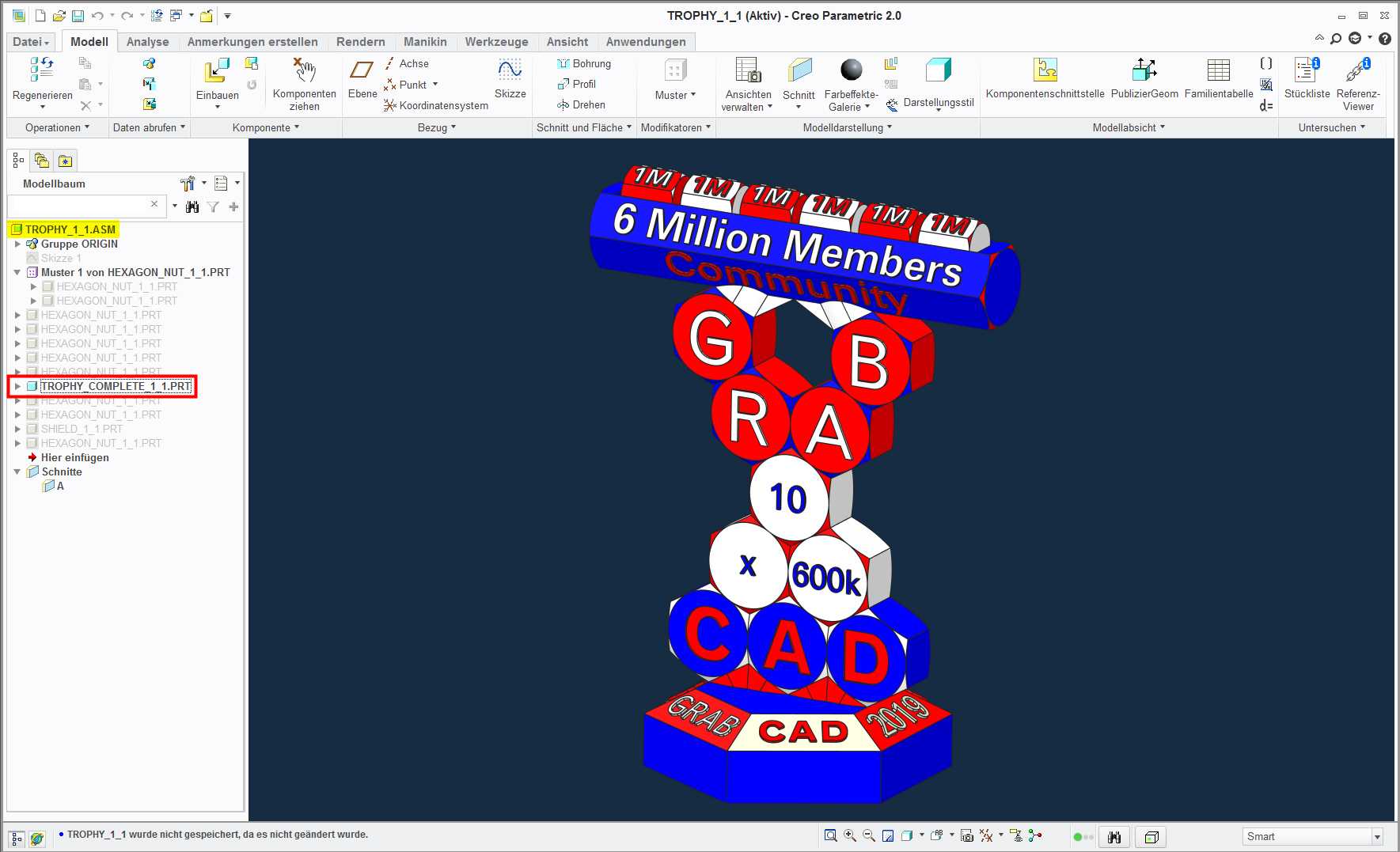
Task: Open the Datei menu
Action: 31,42
